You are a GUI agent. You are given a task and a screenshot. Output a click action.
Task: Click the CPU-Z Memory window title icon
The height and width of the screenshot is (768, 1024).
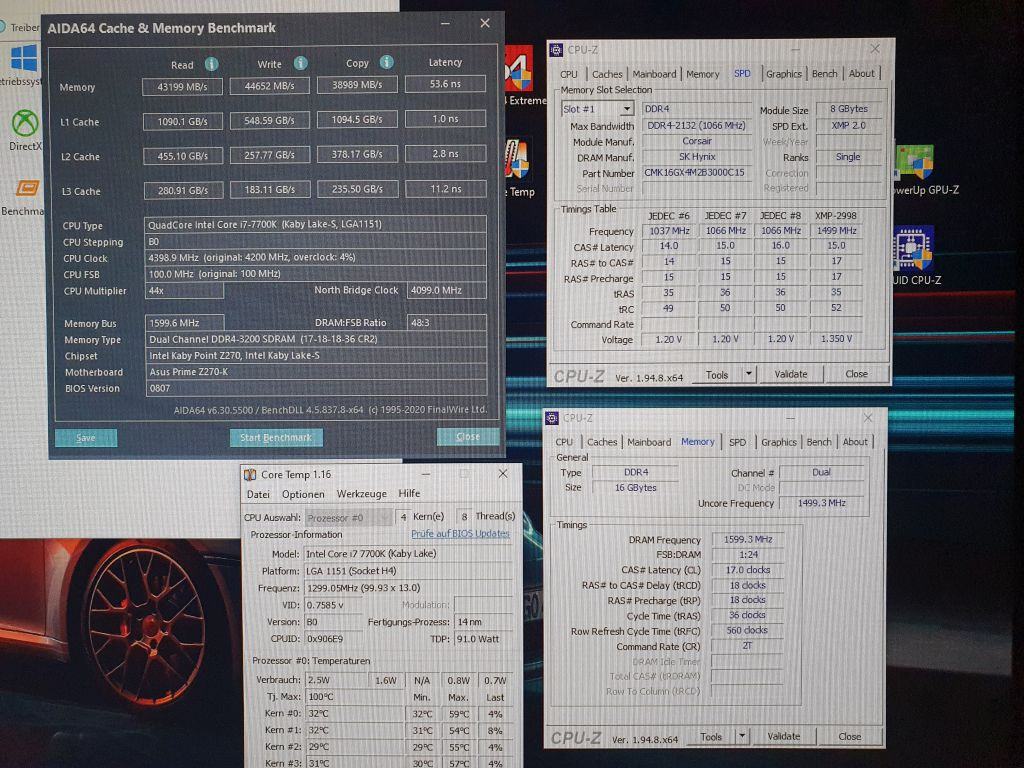[552, 418]
